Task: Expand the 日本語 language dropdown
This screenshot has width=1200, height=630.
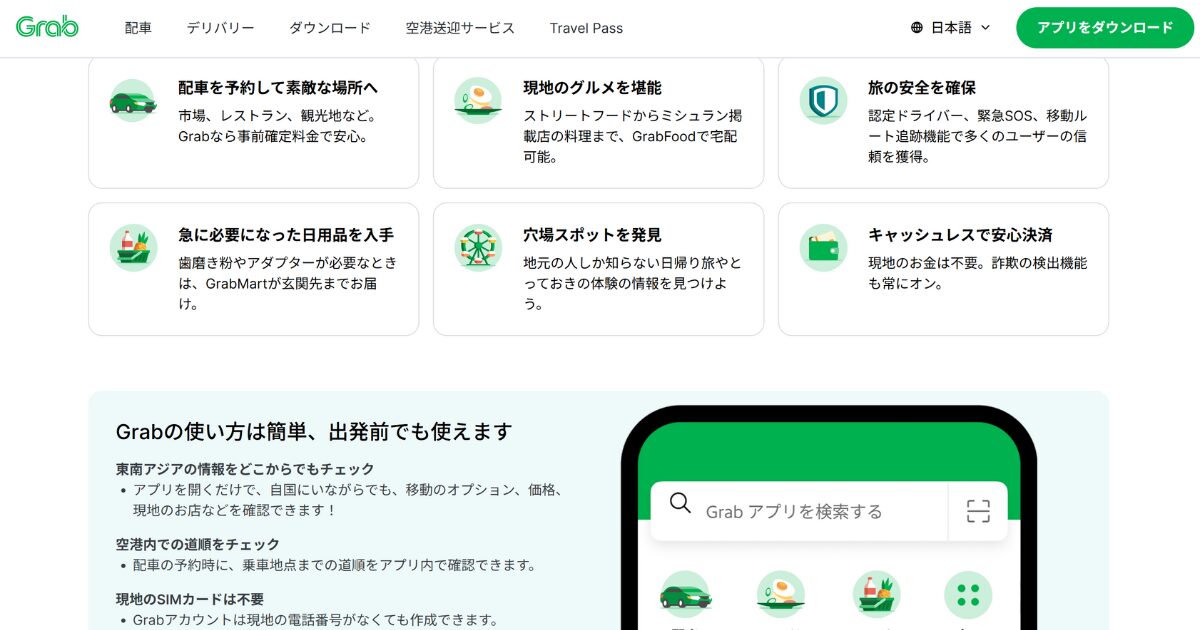Action: coord(950,28)
